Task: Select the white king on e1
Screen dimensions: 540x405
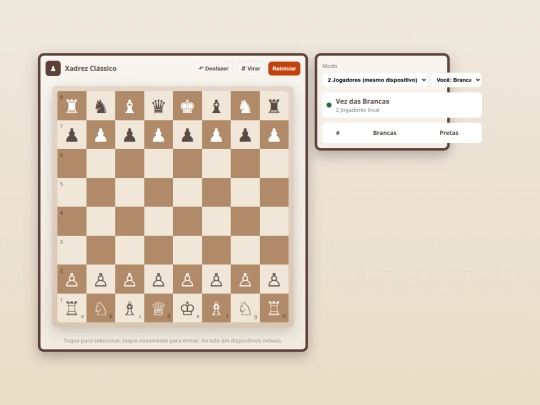Action: pyautogui.click(x=187, y=308)
